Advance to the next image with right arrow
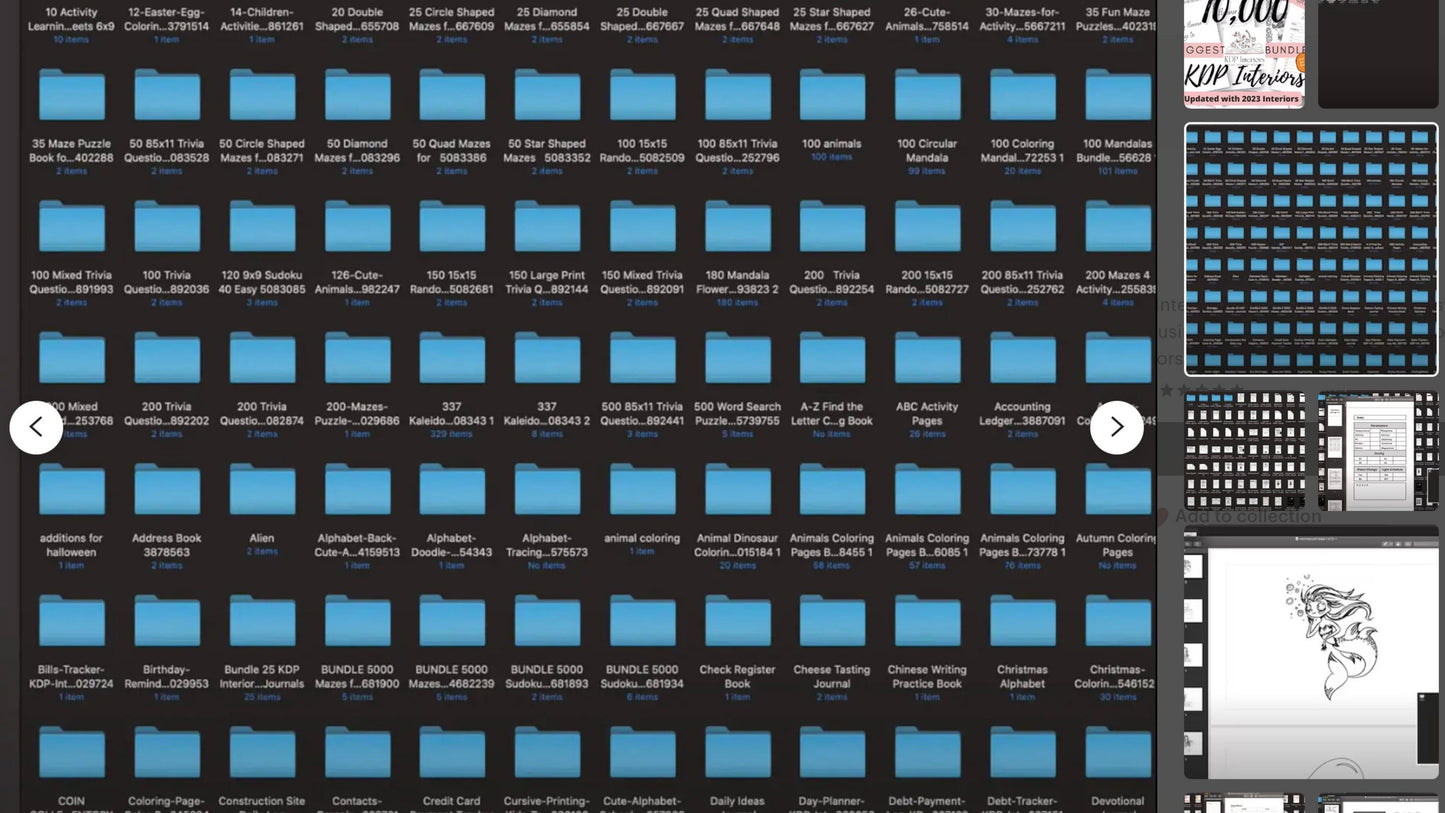This screenshot has height=813, width=1445. click(x=1116, y=427)
